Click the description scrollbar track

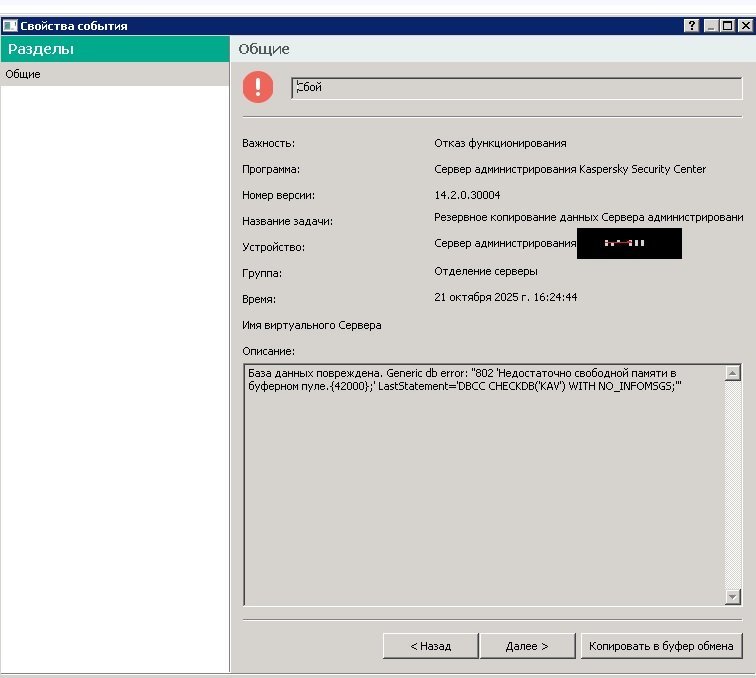click(x=732, y=485)
